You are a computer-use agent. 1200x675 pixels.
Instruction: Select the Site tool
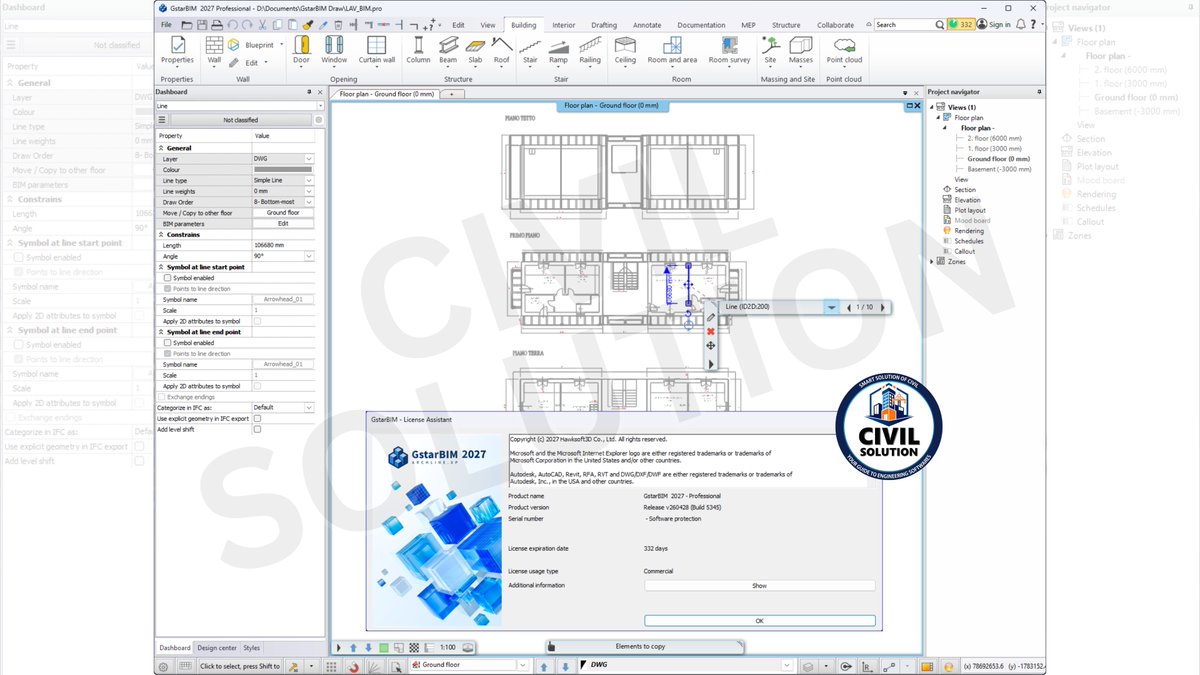[x=770, y=50]
